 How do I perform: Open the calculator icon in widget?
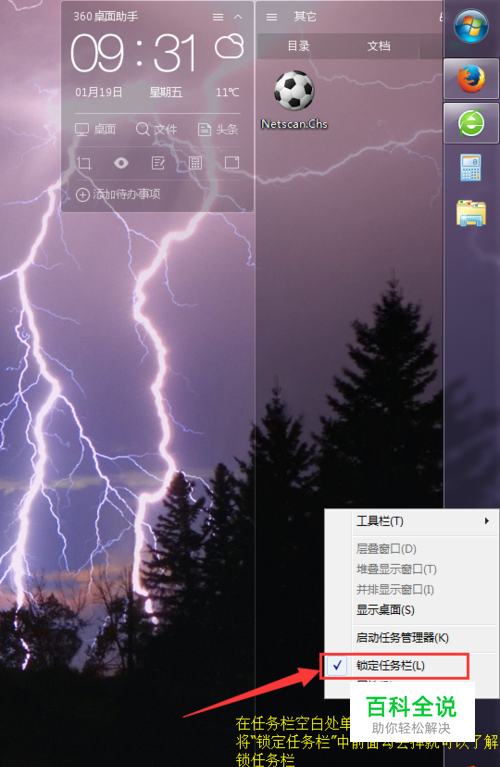(195, 163)
